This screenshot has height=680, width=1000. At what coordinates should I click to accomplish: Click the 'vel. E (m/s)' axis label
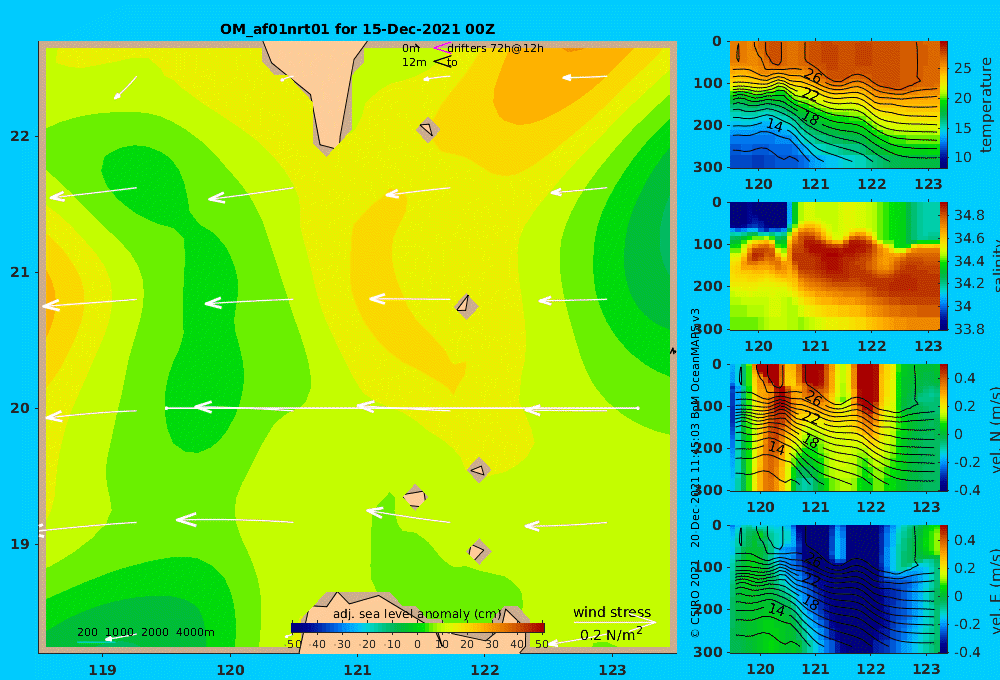pyautogui.click(x=994, y=590)
